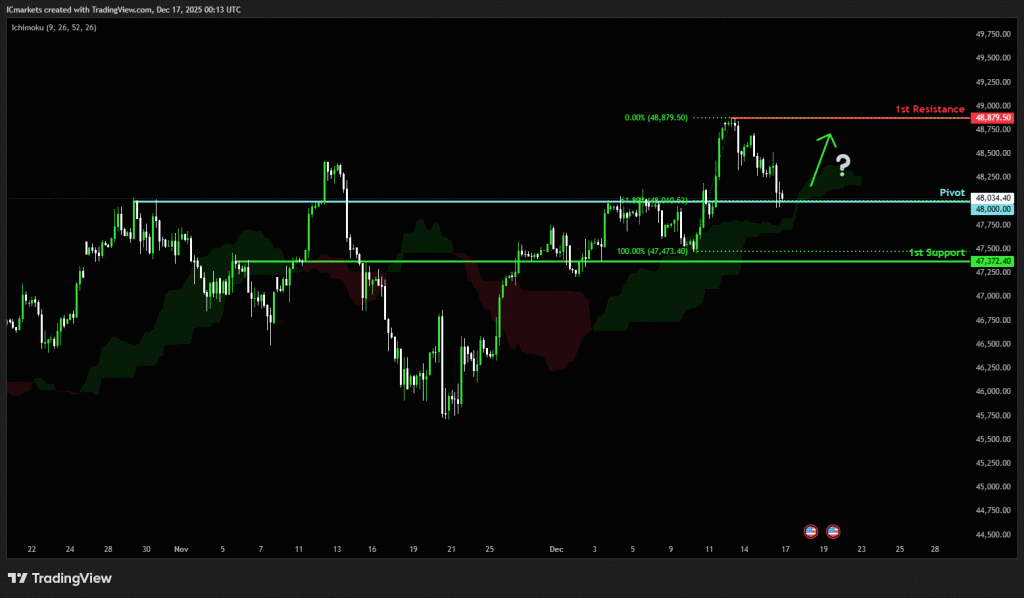1024x598 pixels.
Task: Select the red 1st Resistance horizontal line
Action: [x=850, y=118]
